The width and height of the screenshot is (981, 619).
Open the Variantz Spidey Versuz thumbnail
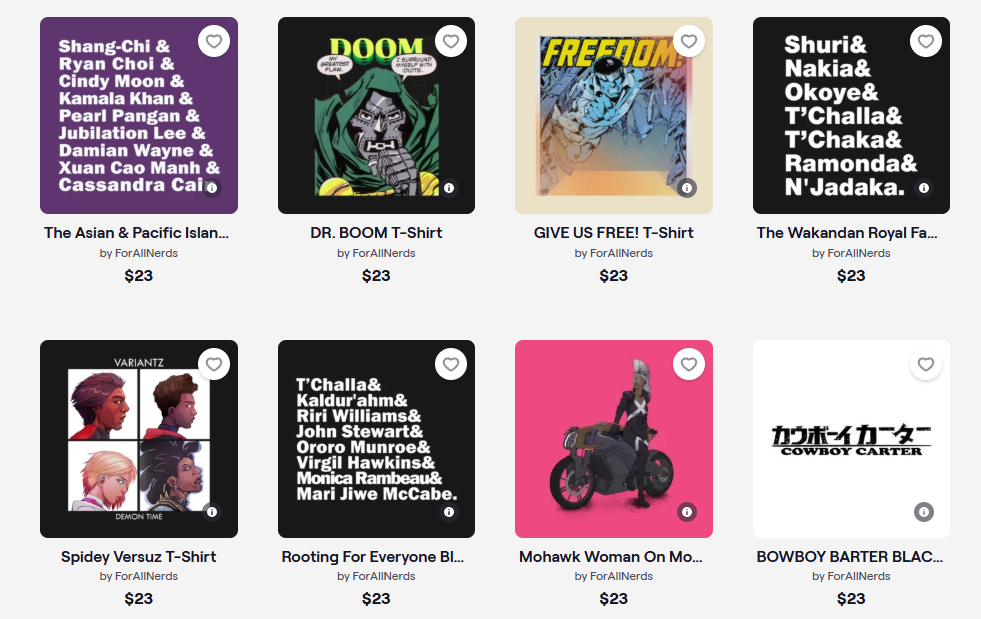pos(139,439)
